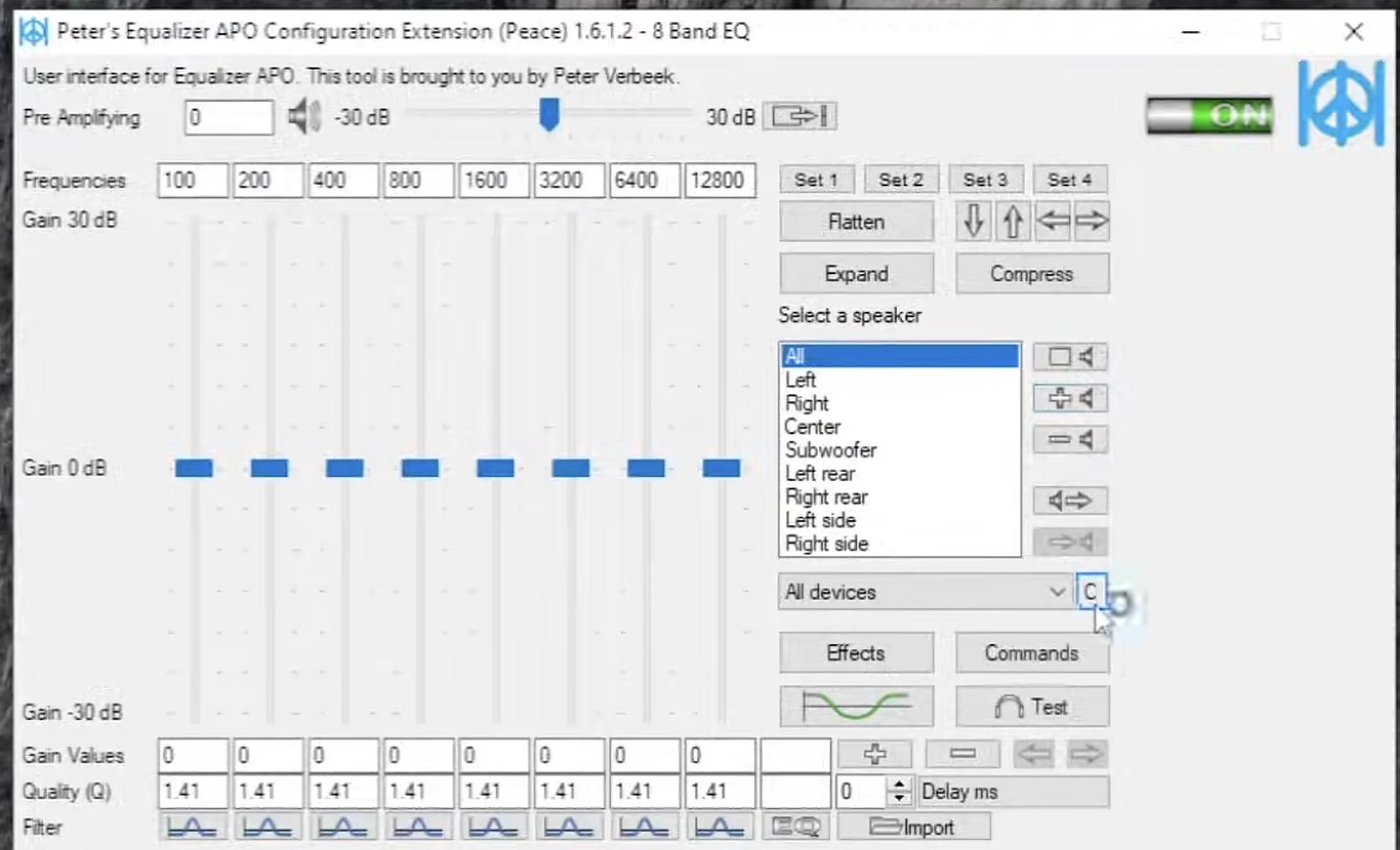Click the C button beside All devices
This screenshot has width=1400, height=850.
coord(1091,592)
